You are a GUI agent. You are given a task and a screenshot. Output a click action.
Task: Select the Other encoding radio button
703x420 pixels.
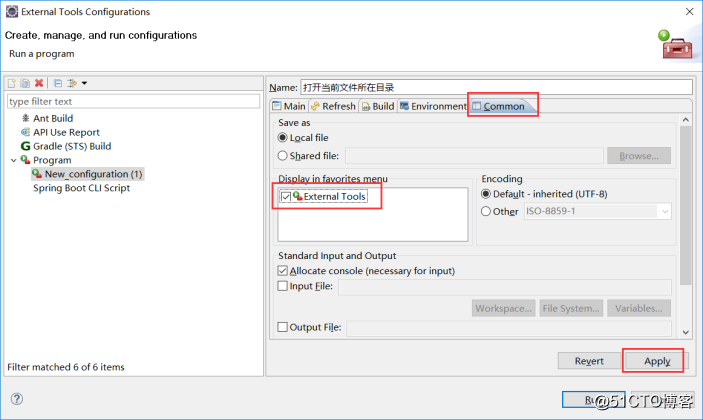pyautogui.click(x=486, y=211)
